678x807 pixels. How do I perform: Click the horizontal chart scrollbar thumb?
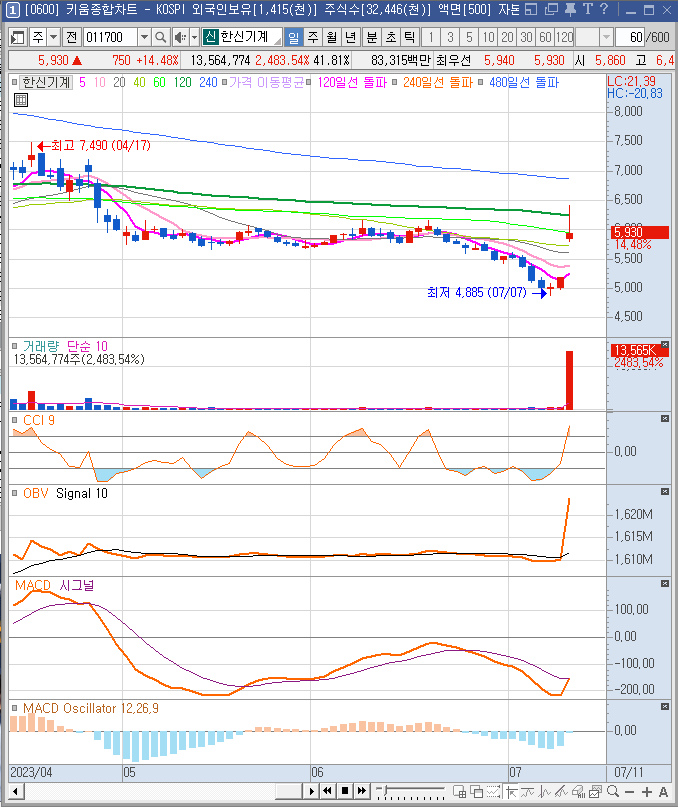(288, 791)
